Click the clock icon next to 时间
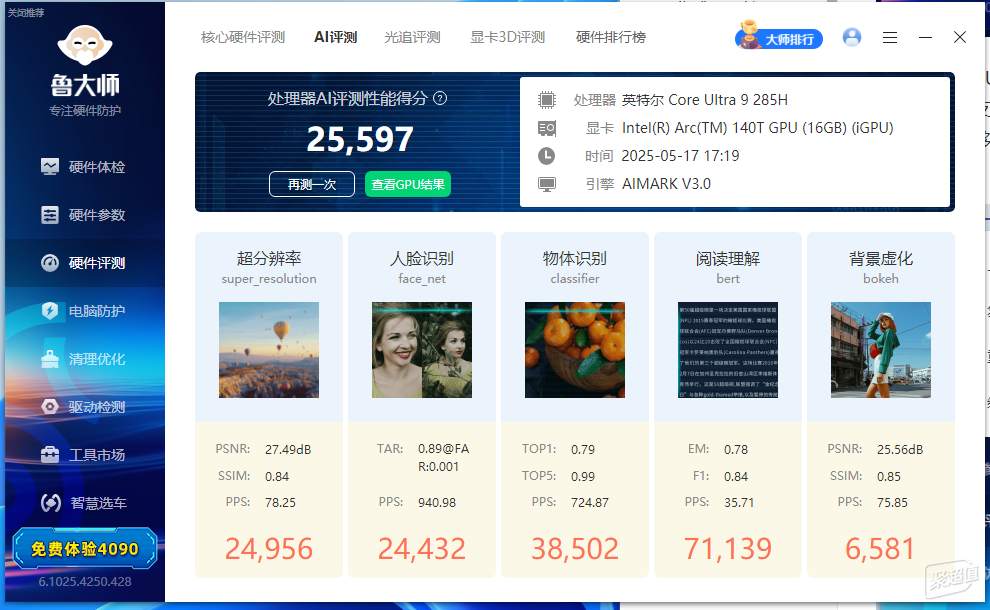Image resolution: width=990 pixels, height=610 pixels. pyautogui.click(x=547, y=156)
